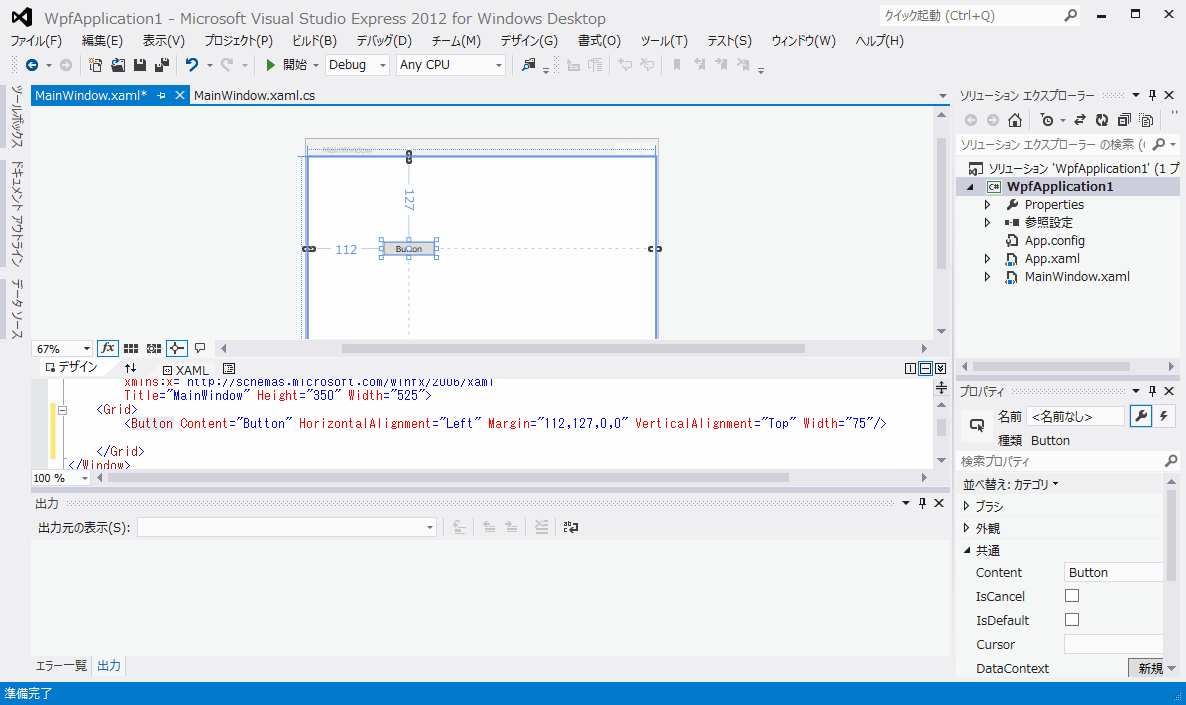
Task: Open the ツールボックス side tab
Action: (17, 116)
